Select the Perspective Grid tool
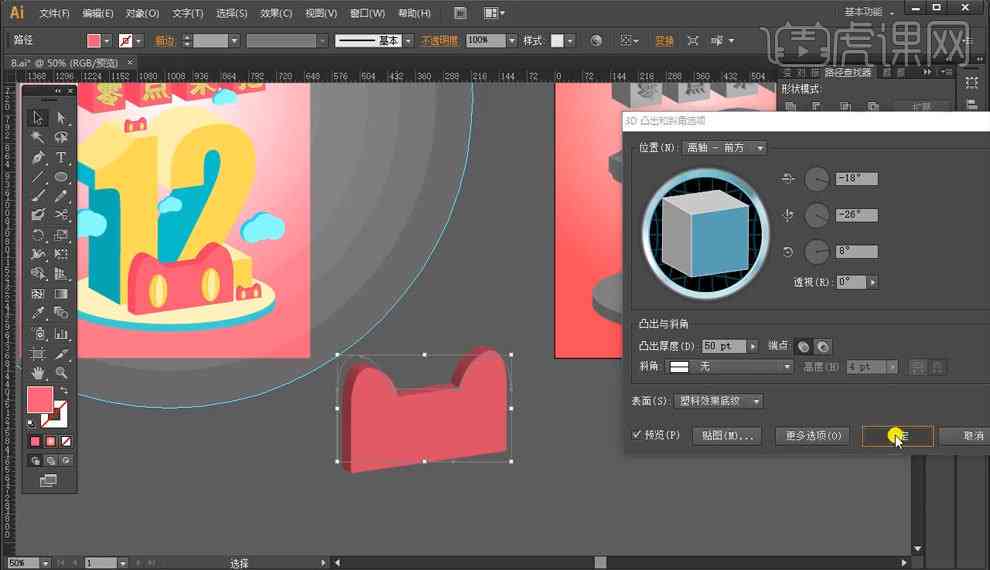Image resolution: width=990 pixels, height=570 pixels. (x=61, y=274)
